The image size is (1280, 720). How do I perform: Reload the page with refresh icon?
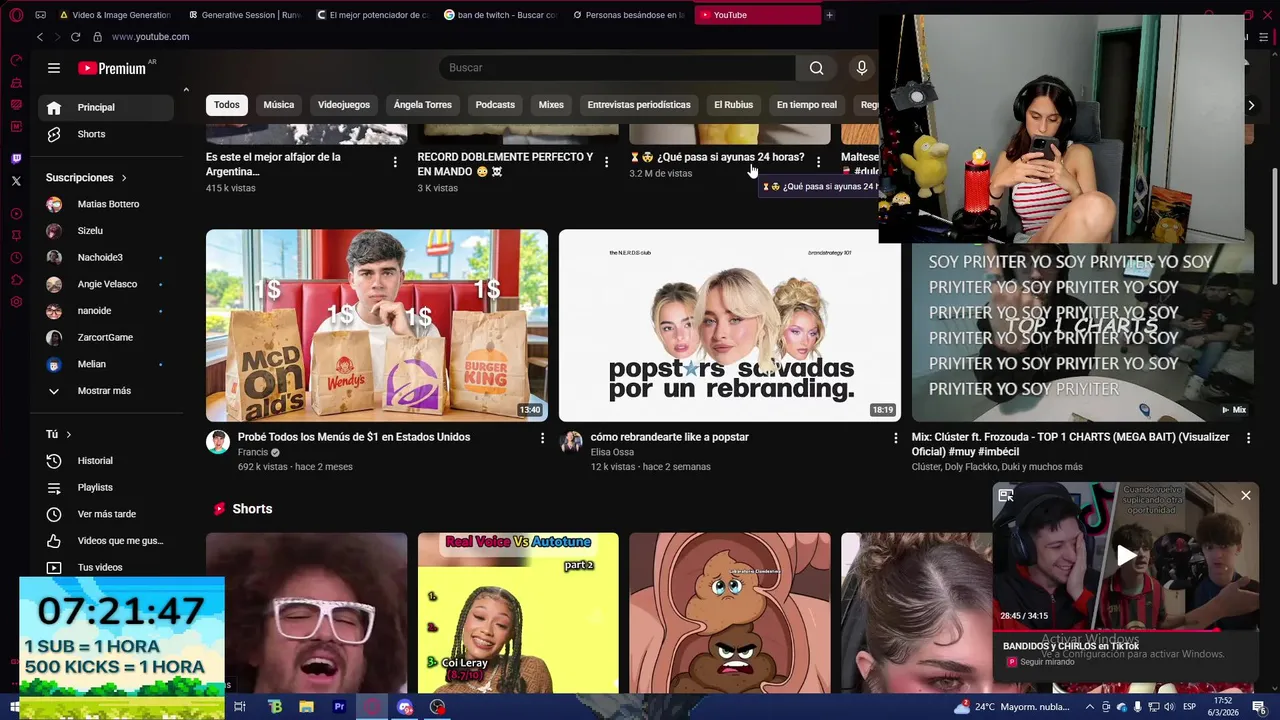[x=75, y=37]
